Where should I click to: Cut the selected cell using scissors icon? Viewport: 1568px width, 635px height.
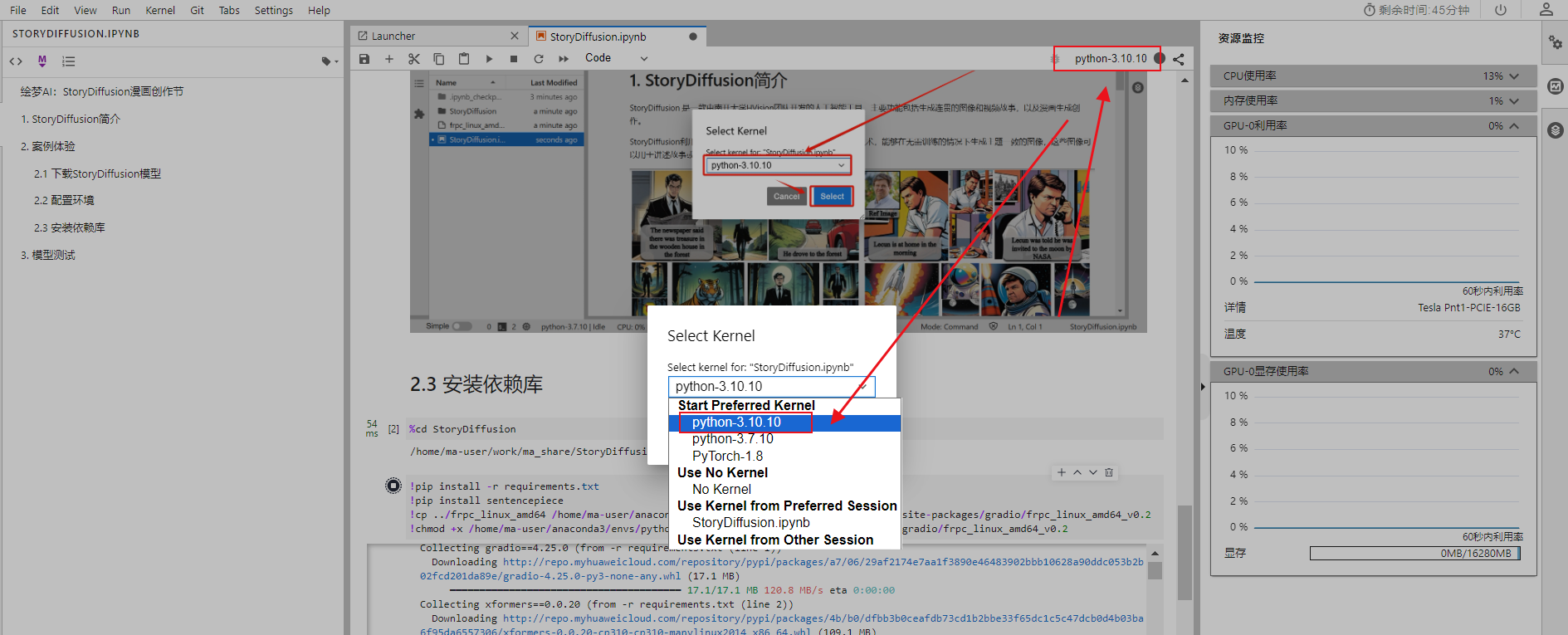414,59
